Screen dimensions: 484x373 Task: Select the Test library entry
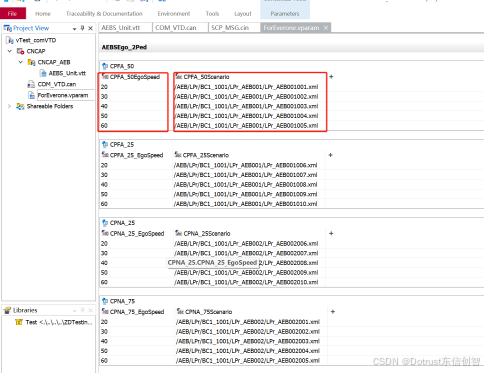coord(59,322)
